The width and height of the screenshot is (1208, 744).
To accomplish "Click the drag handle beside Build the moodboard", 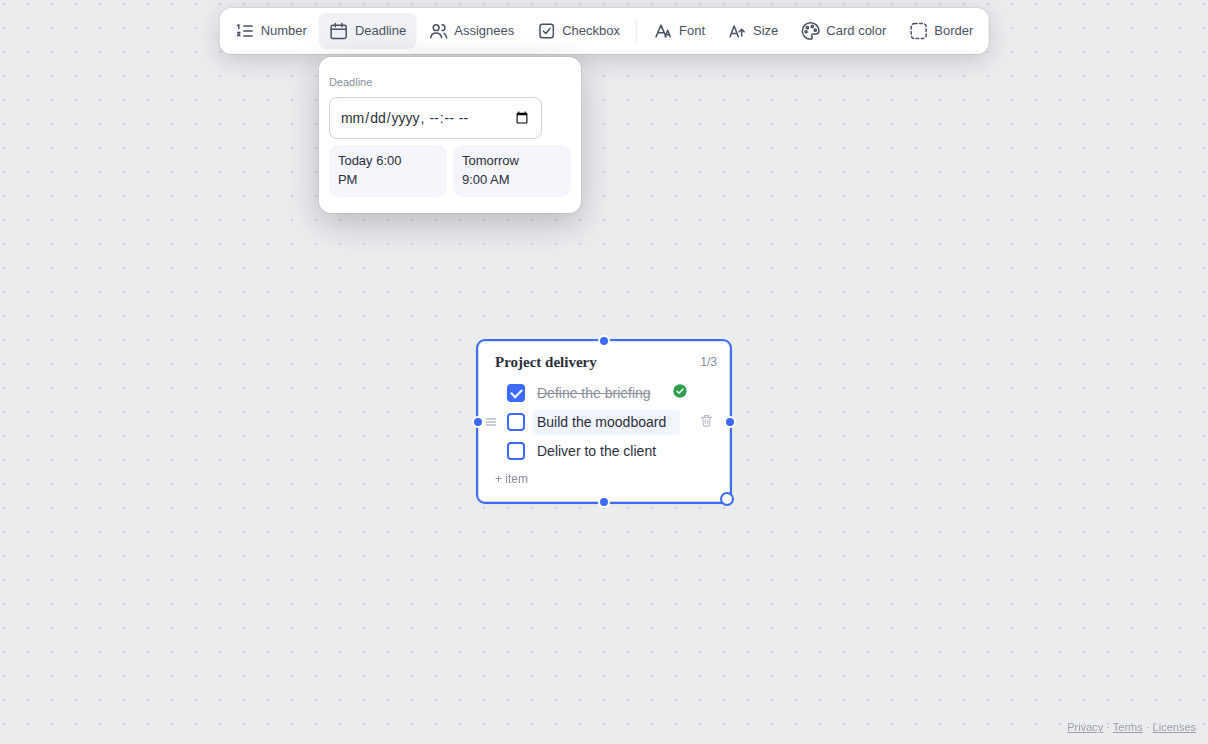I will pos(491,422).
